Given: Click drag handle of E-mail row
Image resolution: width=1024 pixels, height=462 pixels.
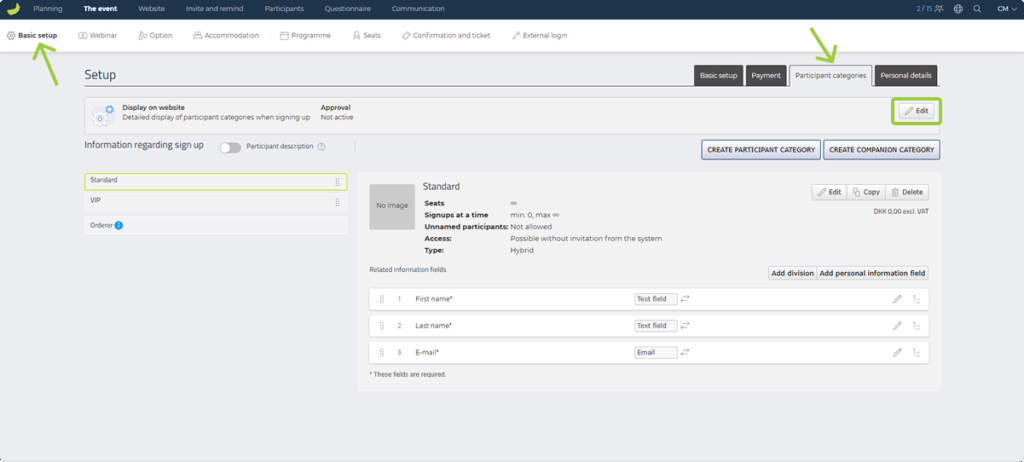Looking at the screenshot, I should [382, 353].
